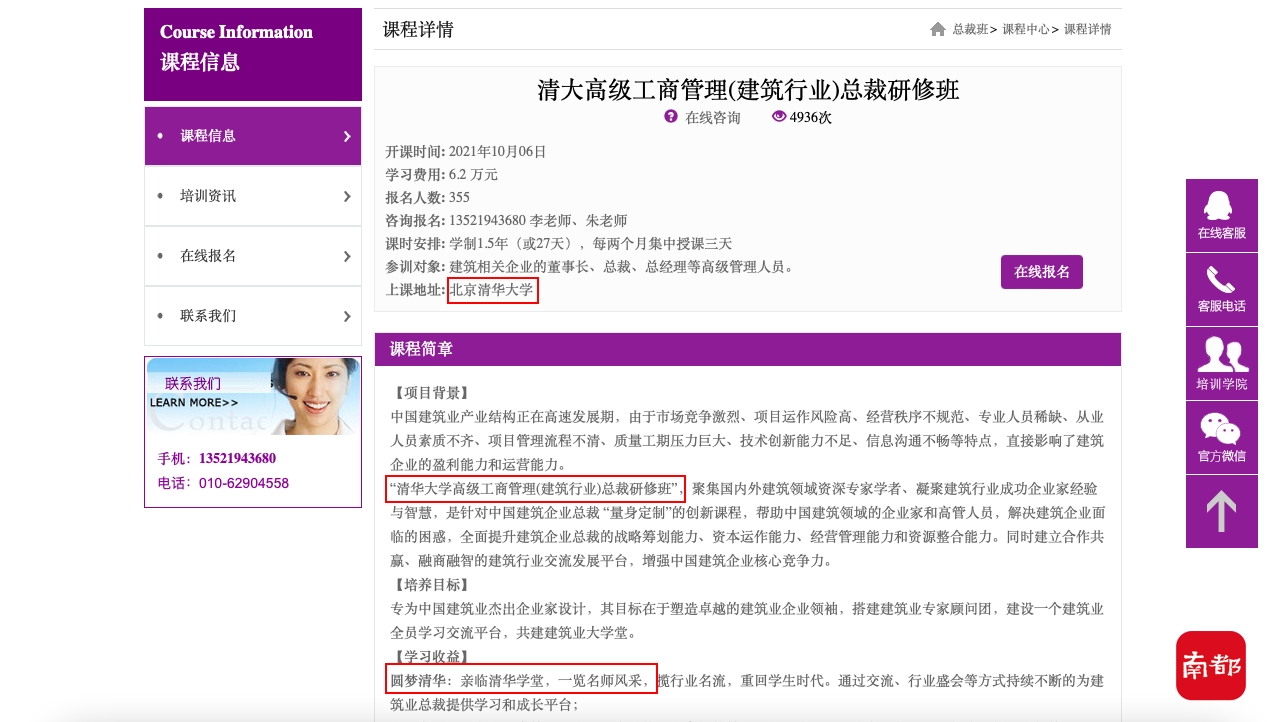The width and height of the screenshot is (1279, 722).
Task: Click the purple 在线报名 button
Action: [1042, 272]
